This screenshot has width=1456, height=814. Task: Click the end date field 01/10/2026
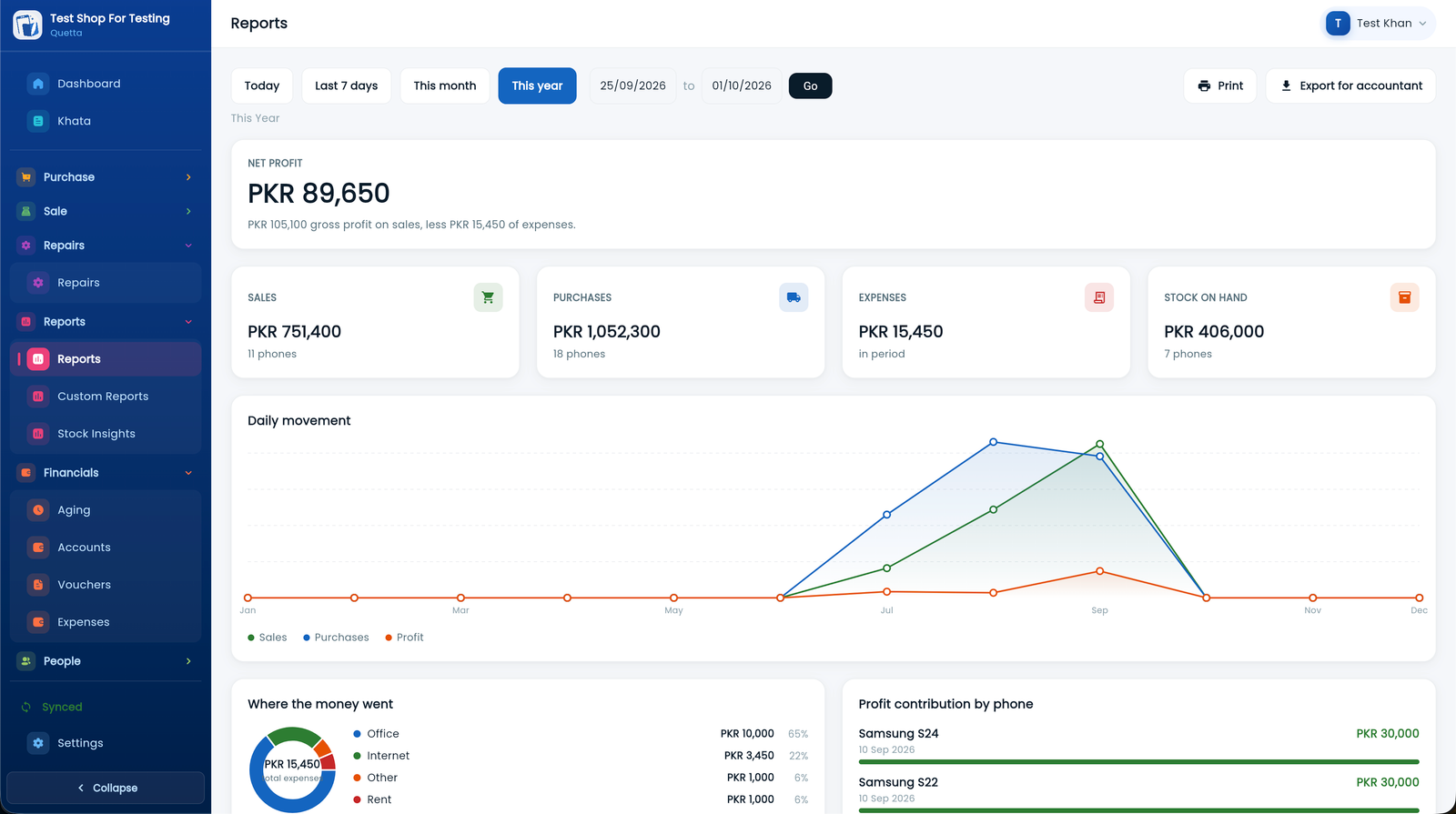coord(742,85)
